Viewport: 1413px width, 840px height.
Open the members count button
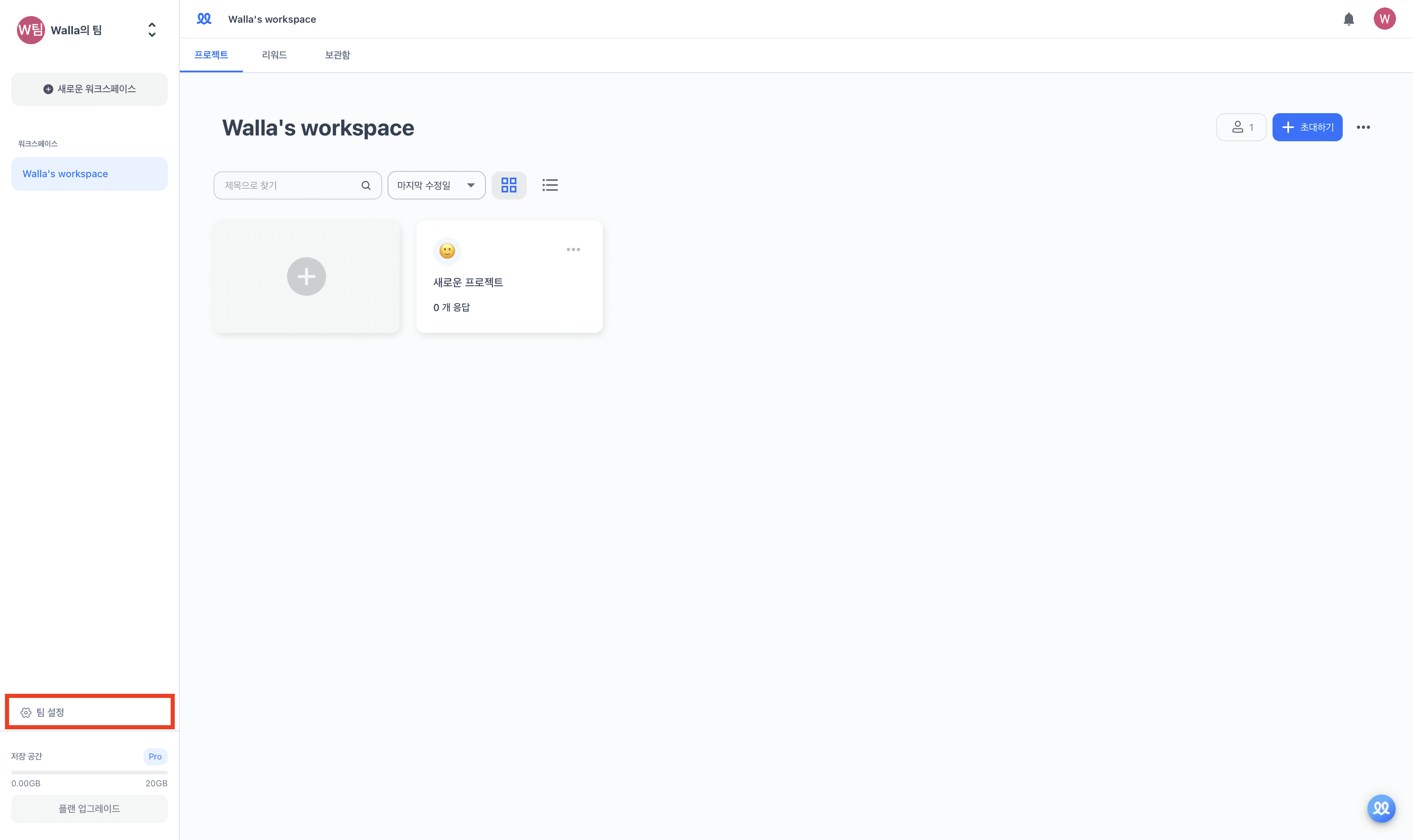point(1241,127)
